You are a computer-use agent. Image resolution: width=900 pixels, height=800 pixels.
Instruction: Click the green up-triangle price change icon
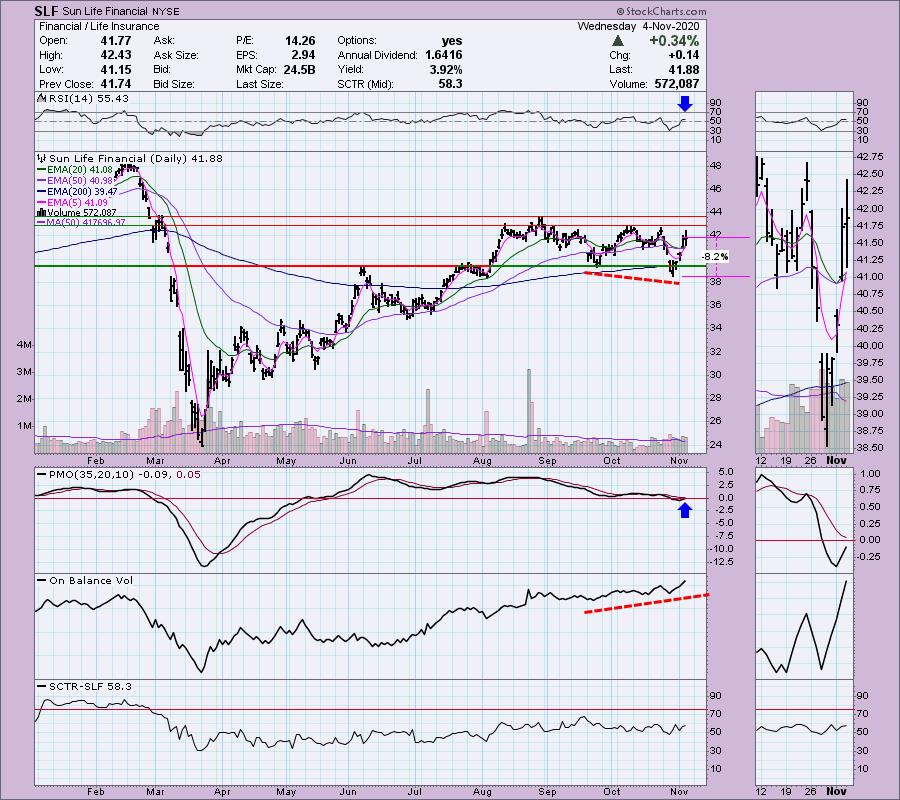pyautogui.click(x=618, y=41)
